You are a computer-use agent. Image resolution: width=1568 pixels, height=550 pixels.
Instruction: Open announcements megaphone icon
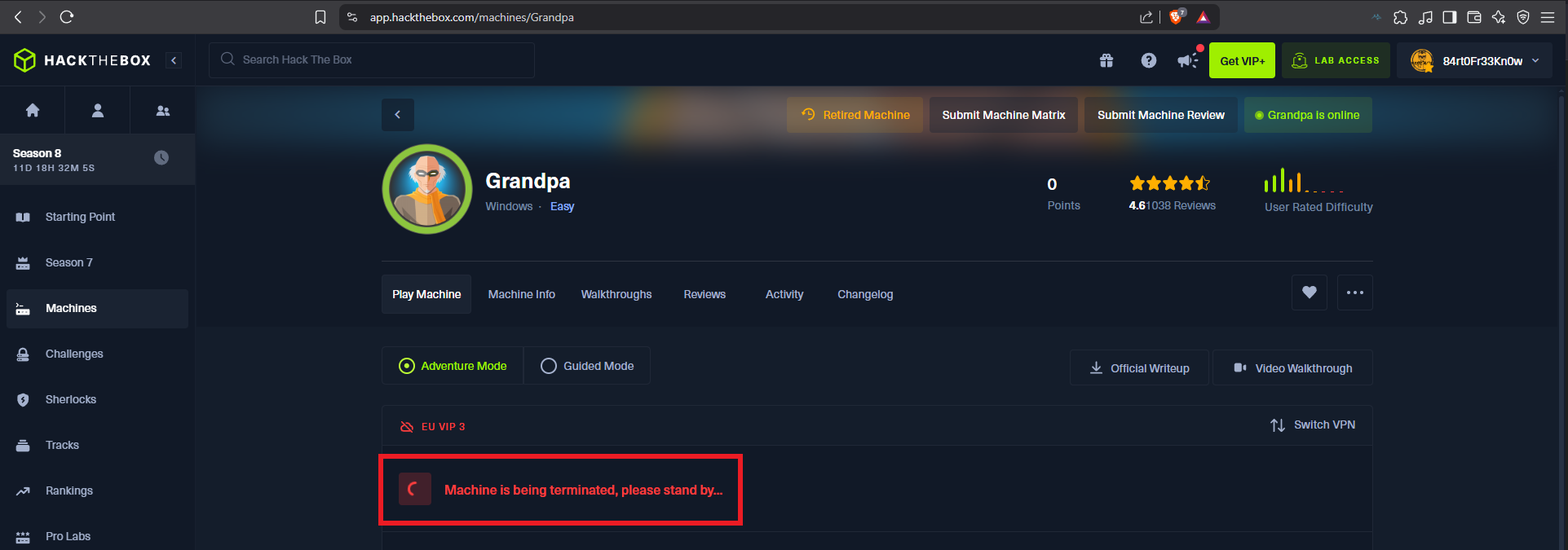1189,59
